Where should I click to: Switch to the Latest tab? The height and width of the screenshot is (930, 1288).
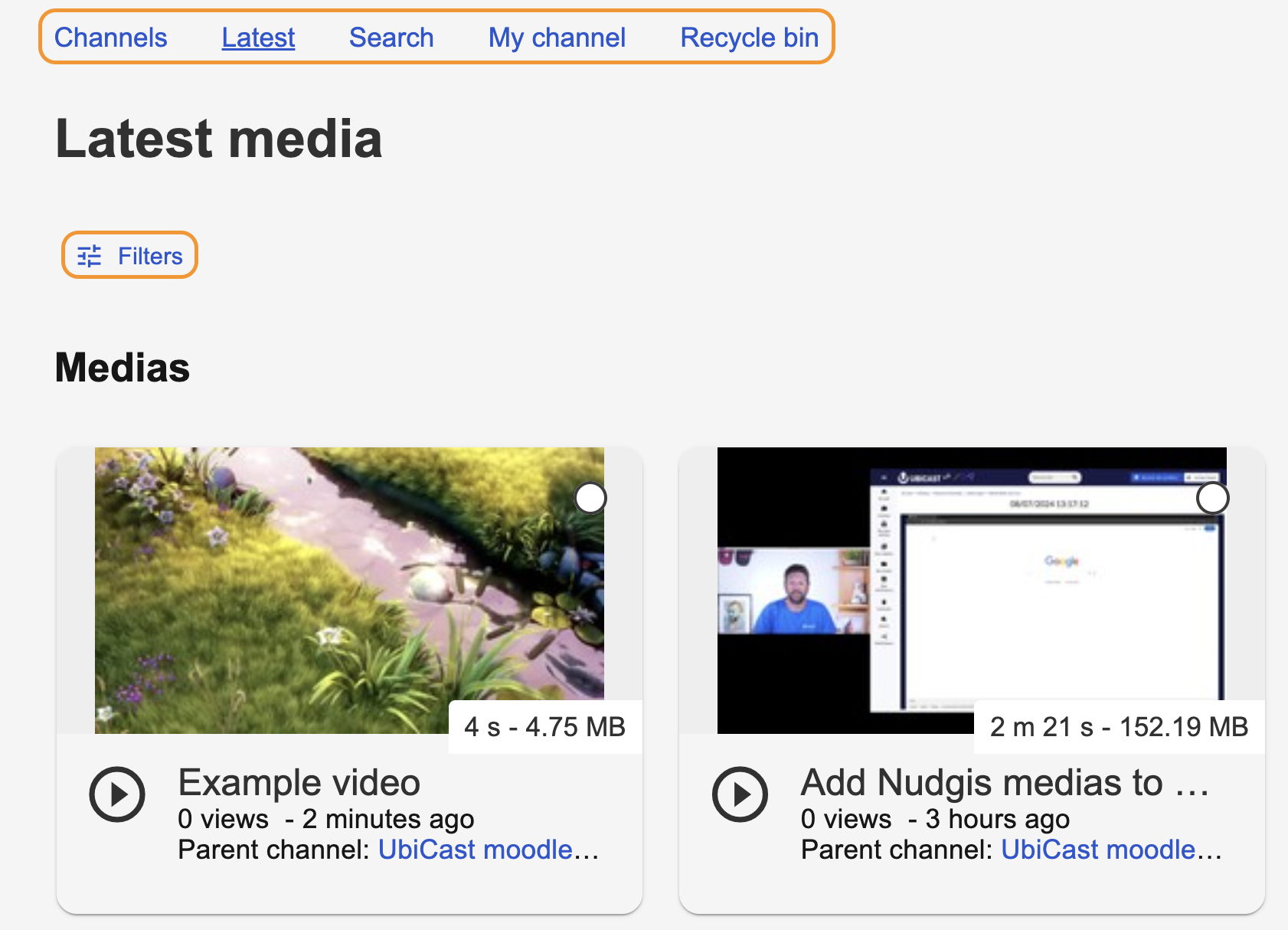pos(258,38)
